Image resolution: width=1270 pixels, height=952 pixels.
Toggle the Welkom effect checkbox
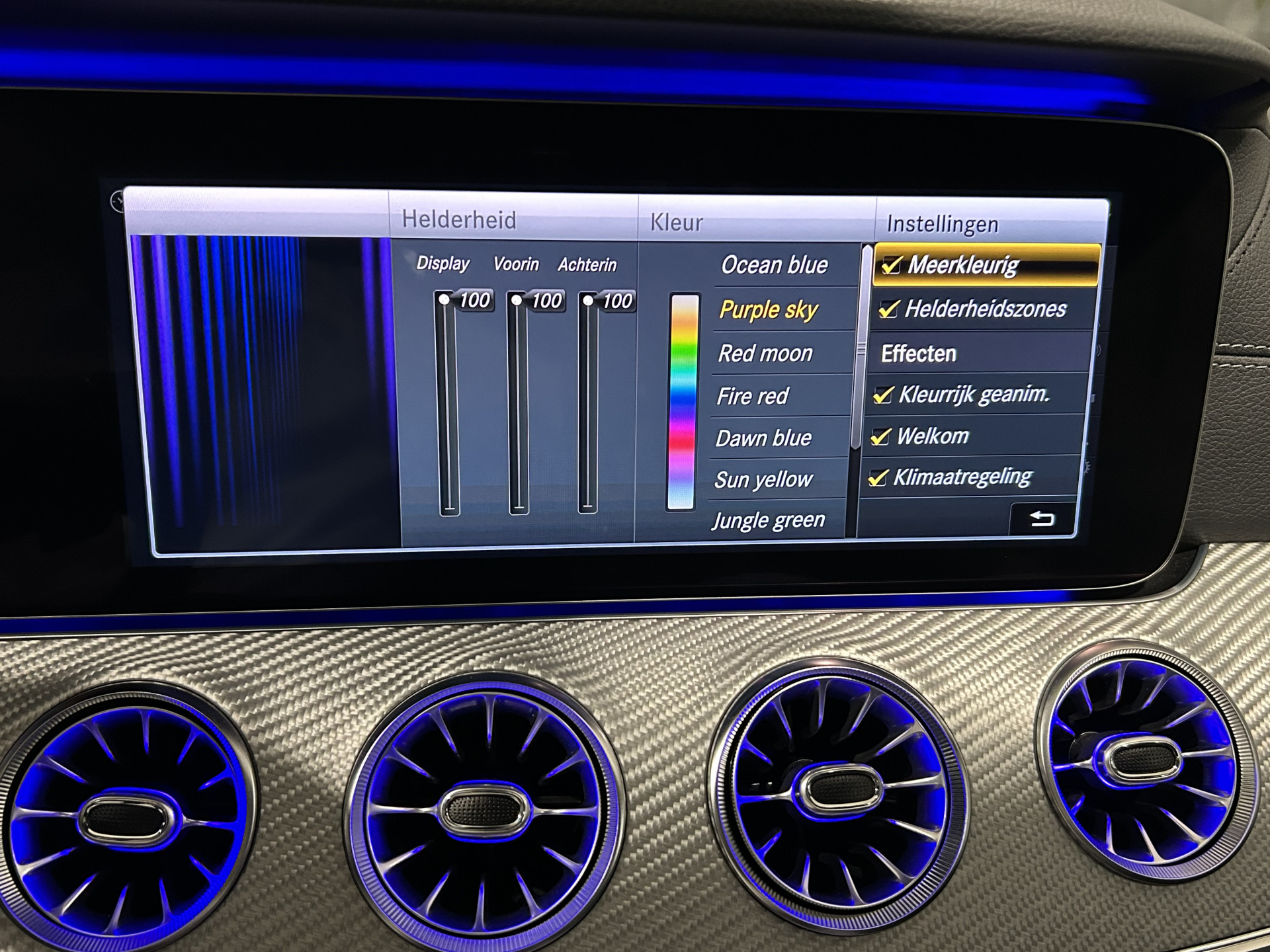click(x=880, y=436)
